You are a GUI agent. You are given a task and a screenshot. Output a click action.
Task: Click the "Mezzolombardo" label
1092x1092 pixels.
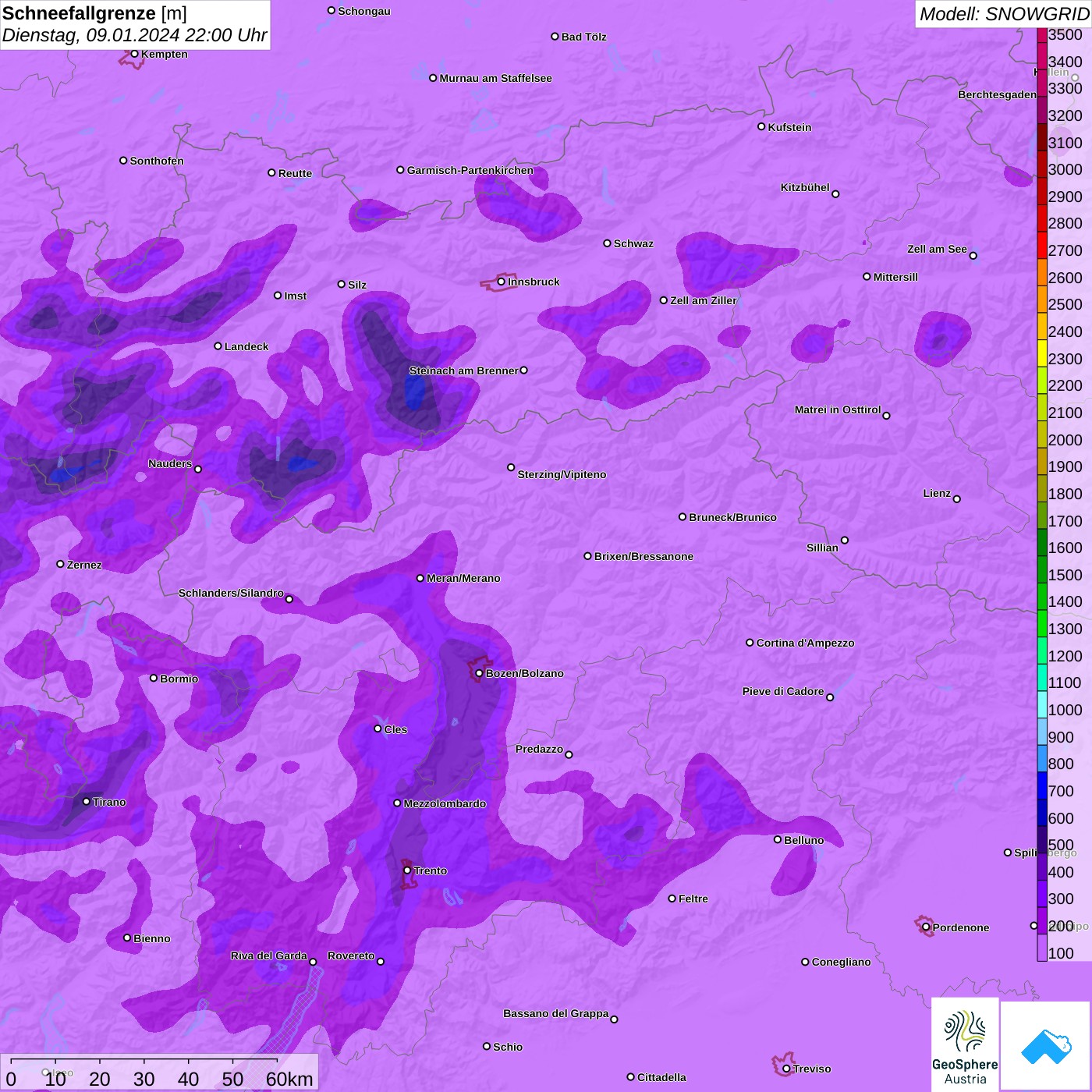[x=445, y=803]
